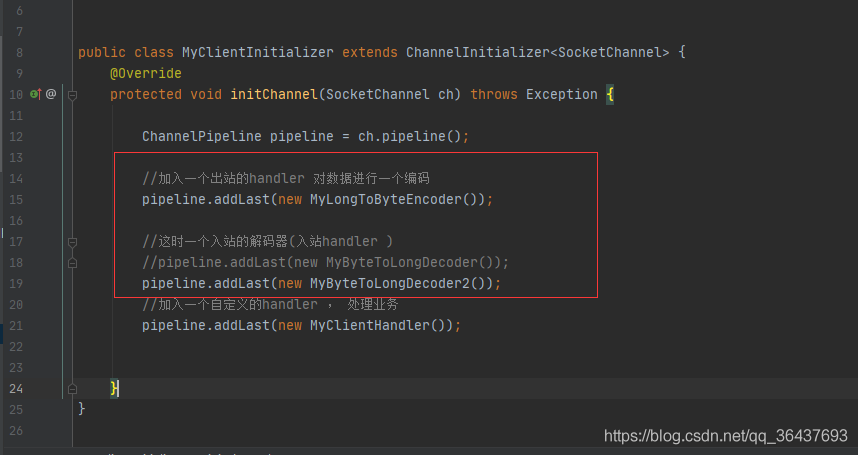Click the Exception type in throws clause
Screen dimensions: 858x455
tap(562, 94)
